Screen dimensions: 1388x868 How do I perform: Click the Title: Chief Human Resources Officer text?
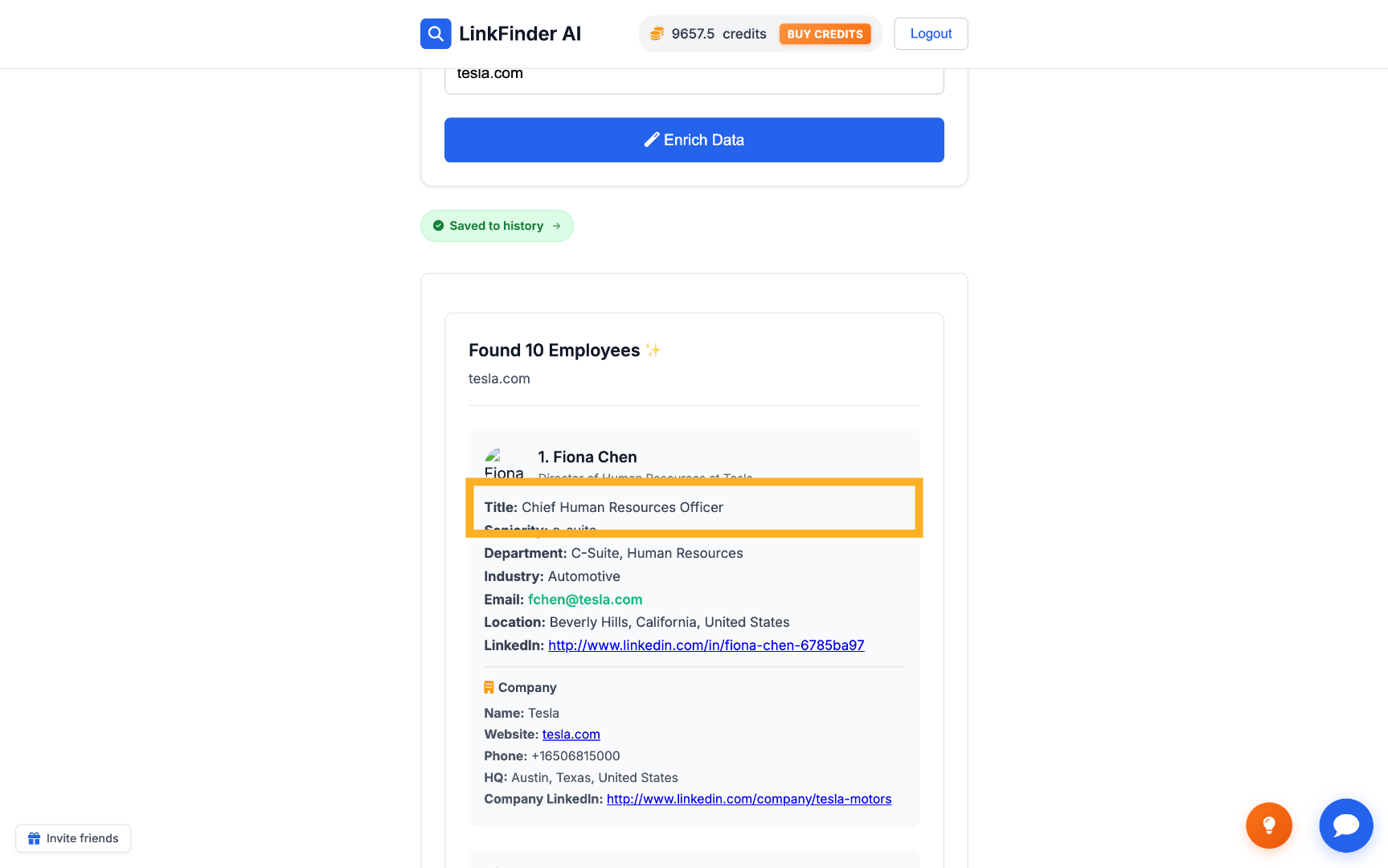[604, 507]
